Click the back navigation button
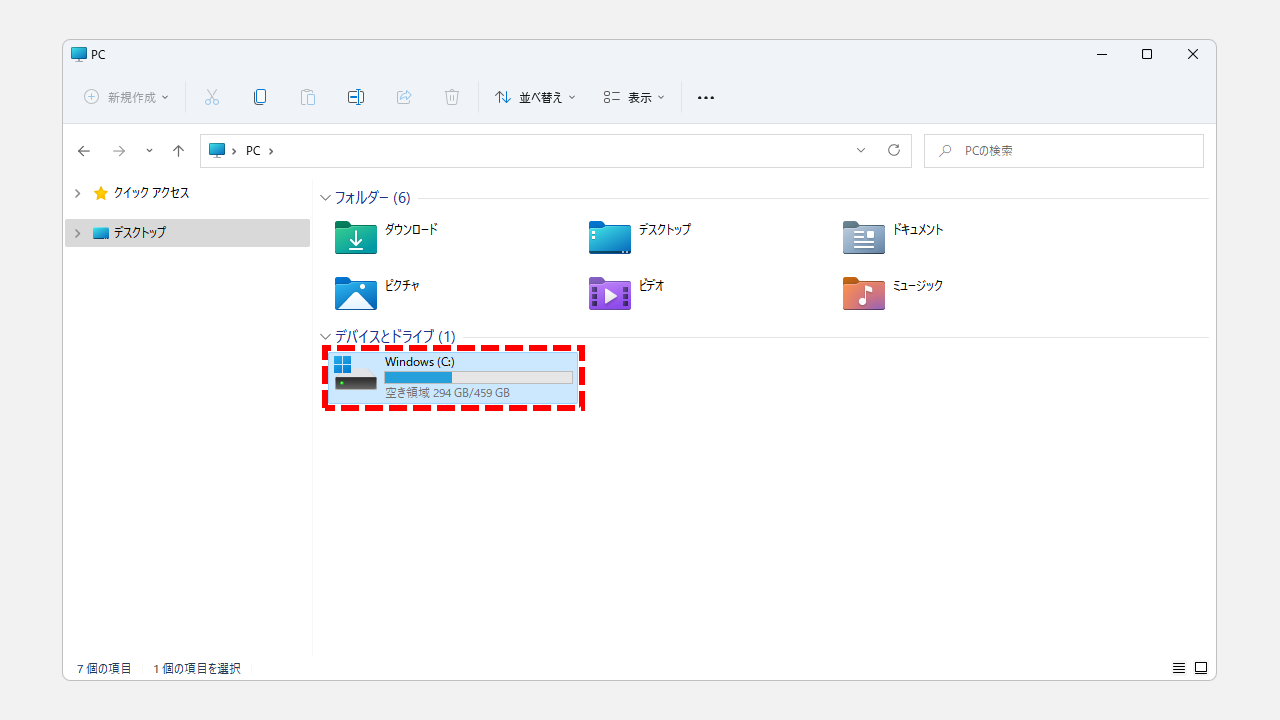This screenshot has width=1280, height=720. tap(84, 150)
